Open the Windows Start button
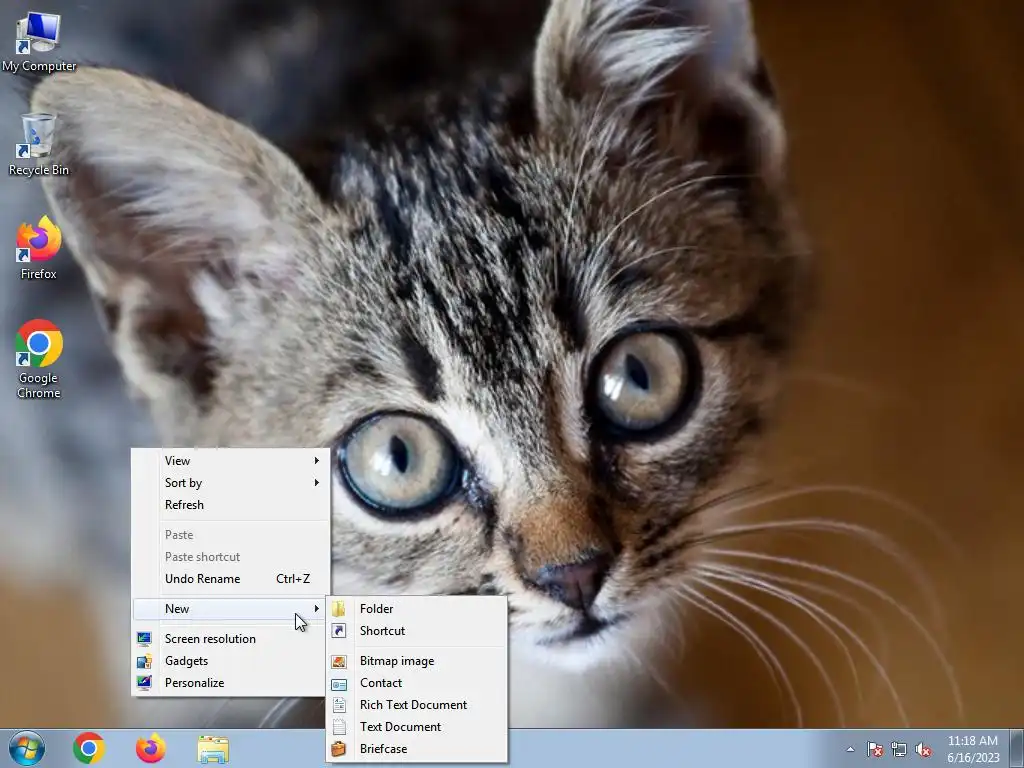The height and width of the screenshot is (768, 1024). pos(27,748)
